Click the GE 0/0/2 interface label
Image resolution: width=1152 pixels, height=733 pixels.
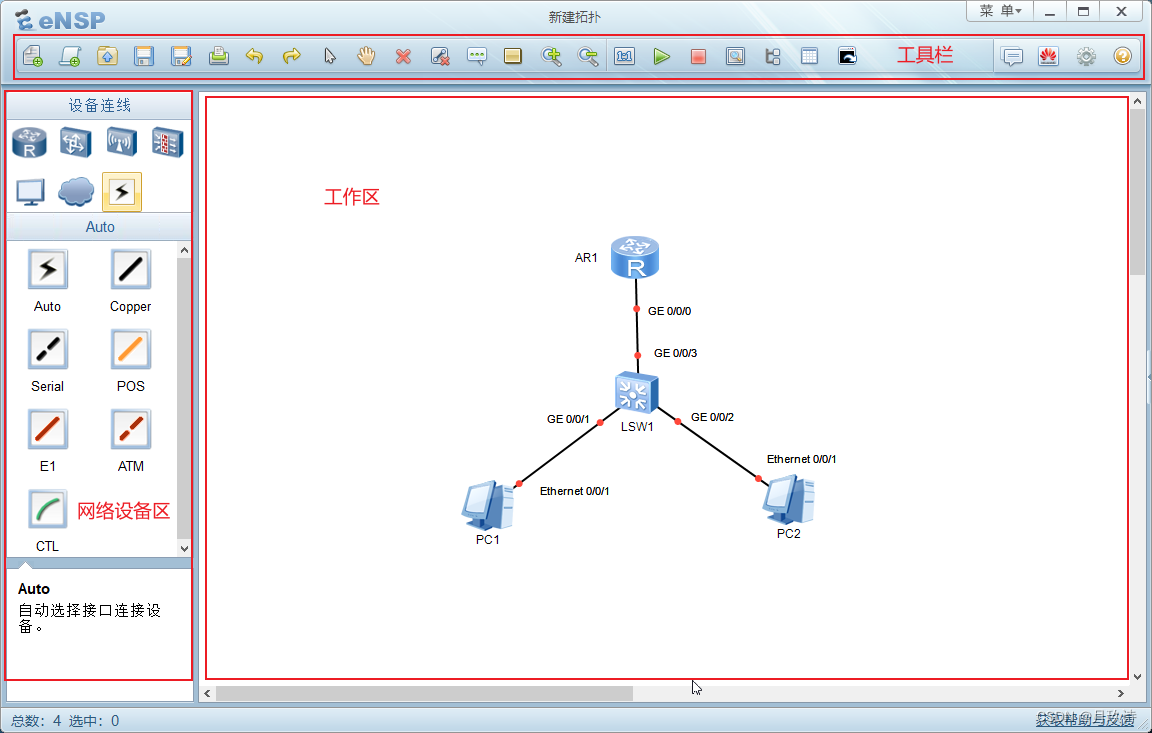point(712,417)
